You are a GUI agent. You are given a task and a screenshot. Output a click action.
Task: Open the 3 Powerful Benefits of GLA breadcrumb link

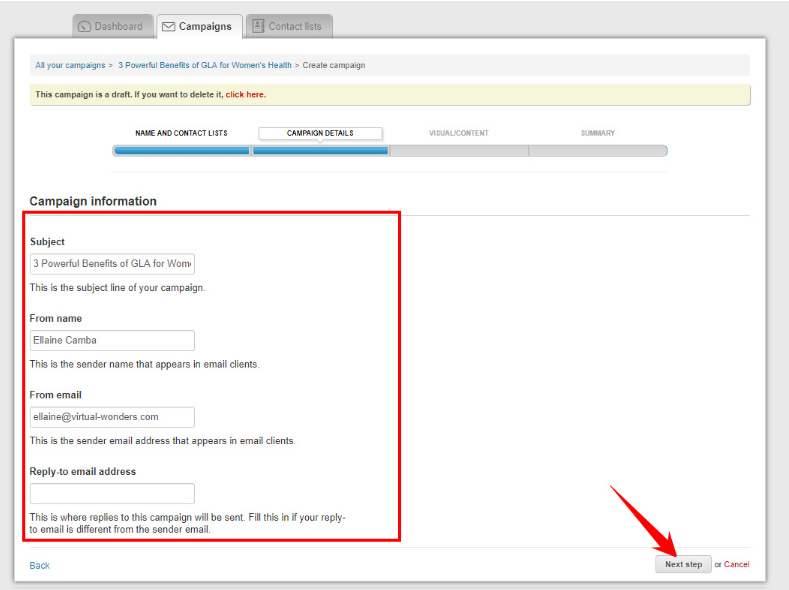[x=205, y=65]
